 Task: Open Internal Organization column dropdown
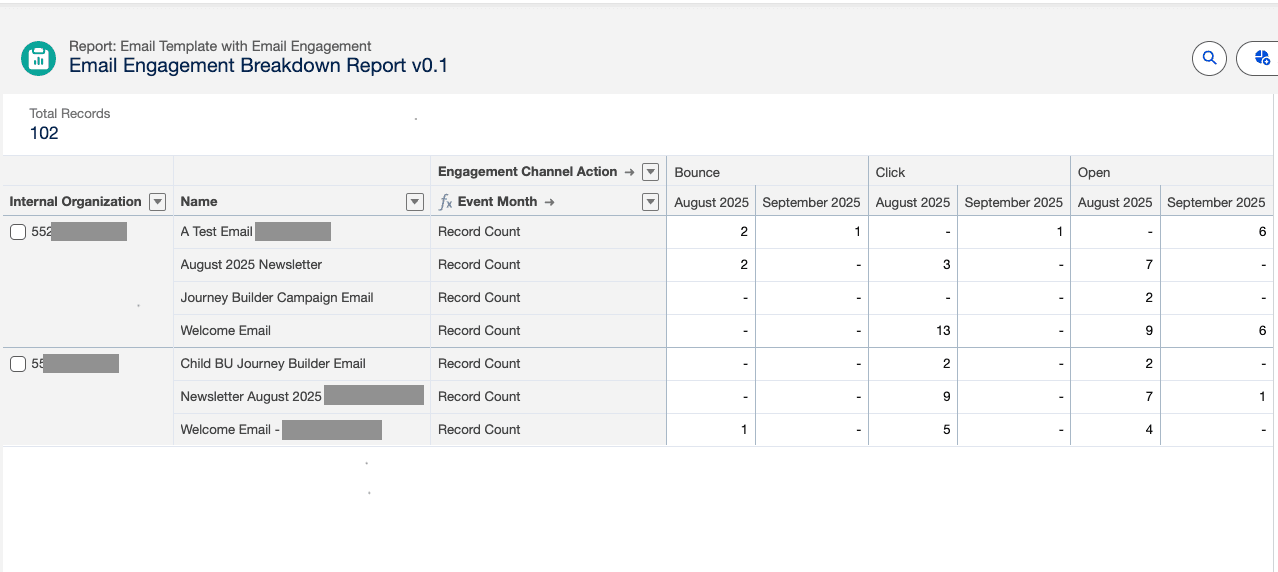point(157,202)
